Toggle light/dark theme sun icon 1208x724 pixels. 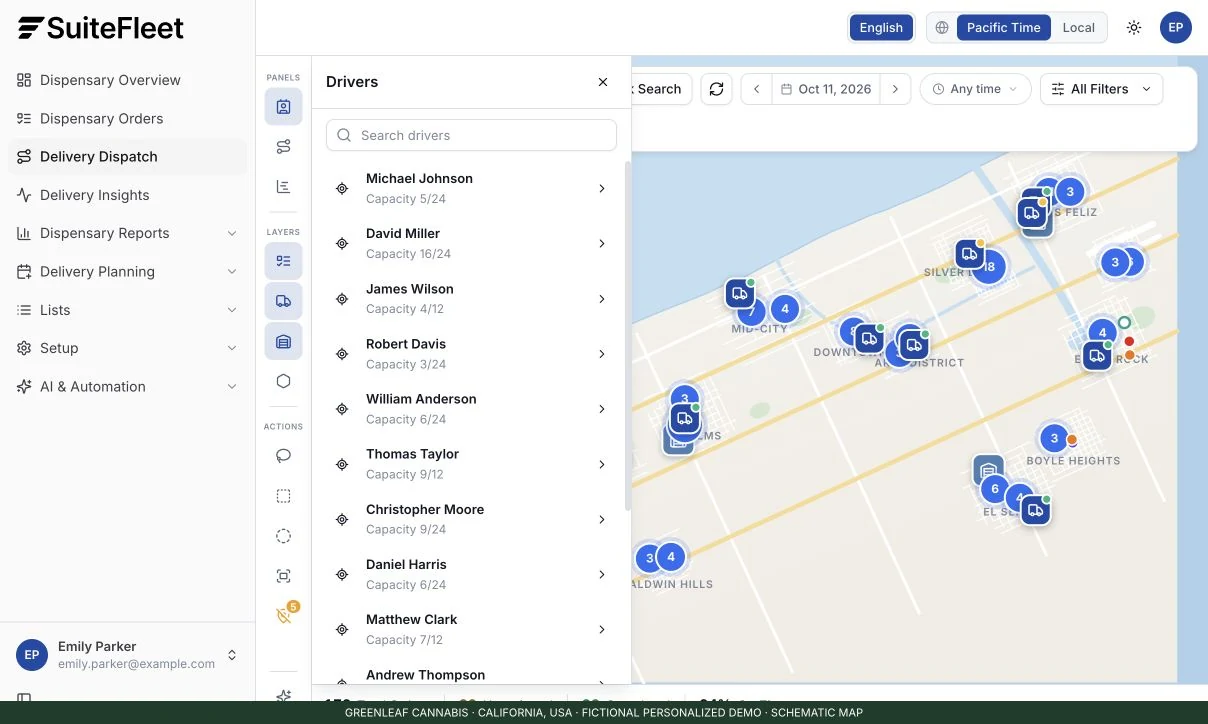coord(1134,28)
